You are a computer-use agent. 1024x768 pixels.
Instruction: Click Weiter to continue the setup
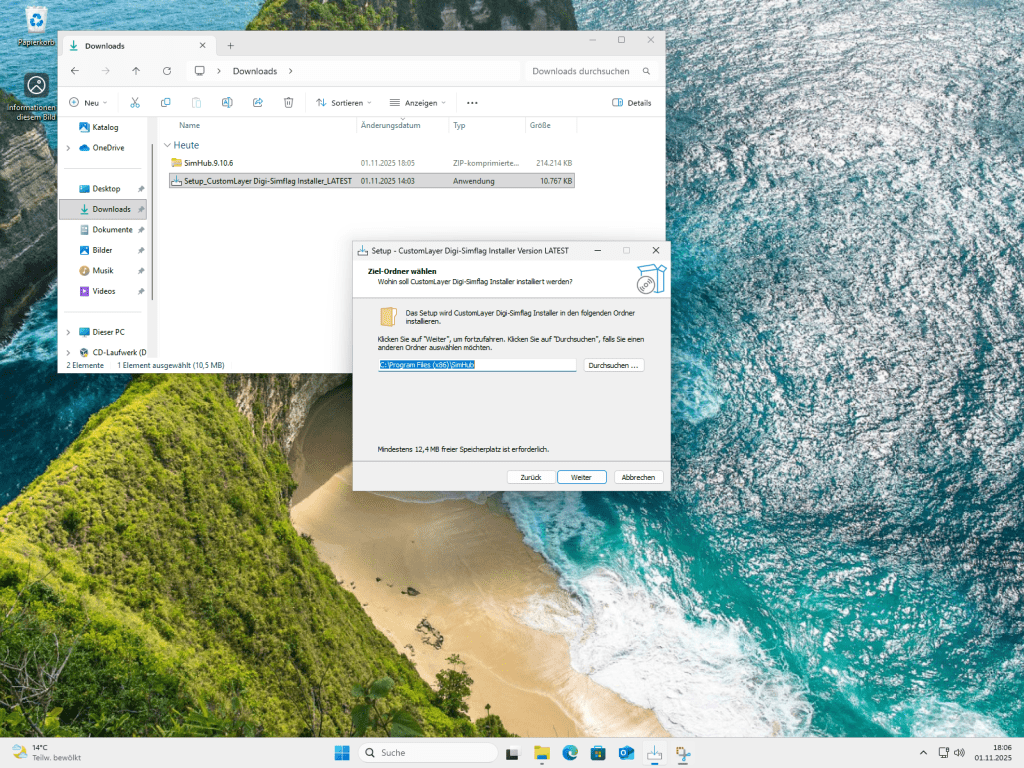(x=581, y=477)
